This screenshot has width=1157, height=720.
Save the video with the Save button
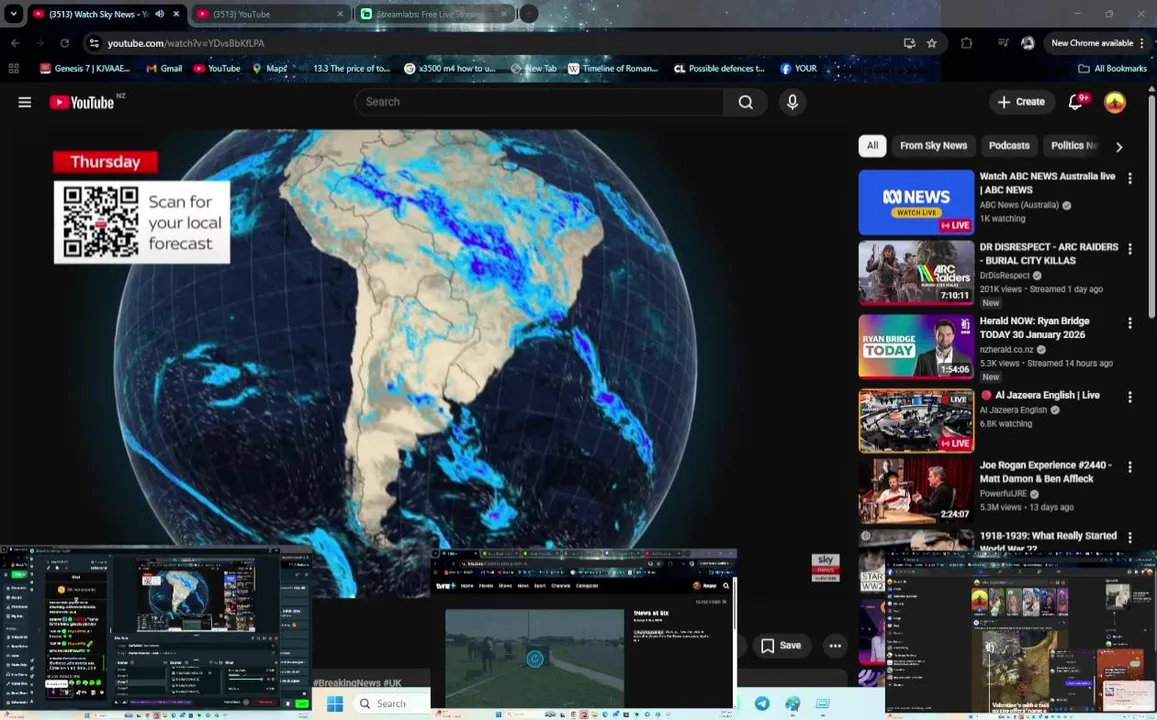[781, 645]
